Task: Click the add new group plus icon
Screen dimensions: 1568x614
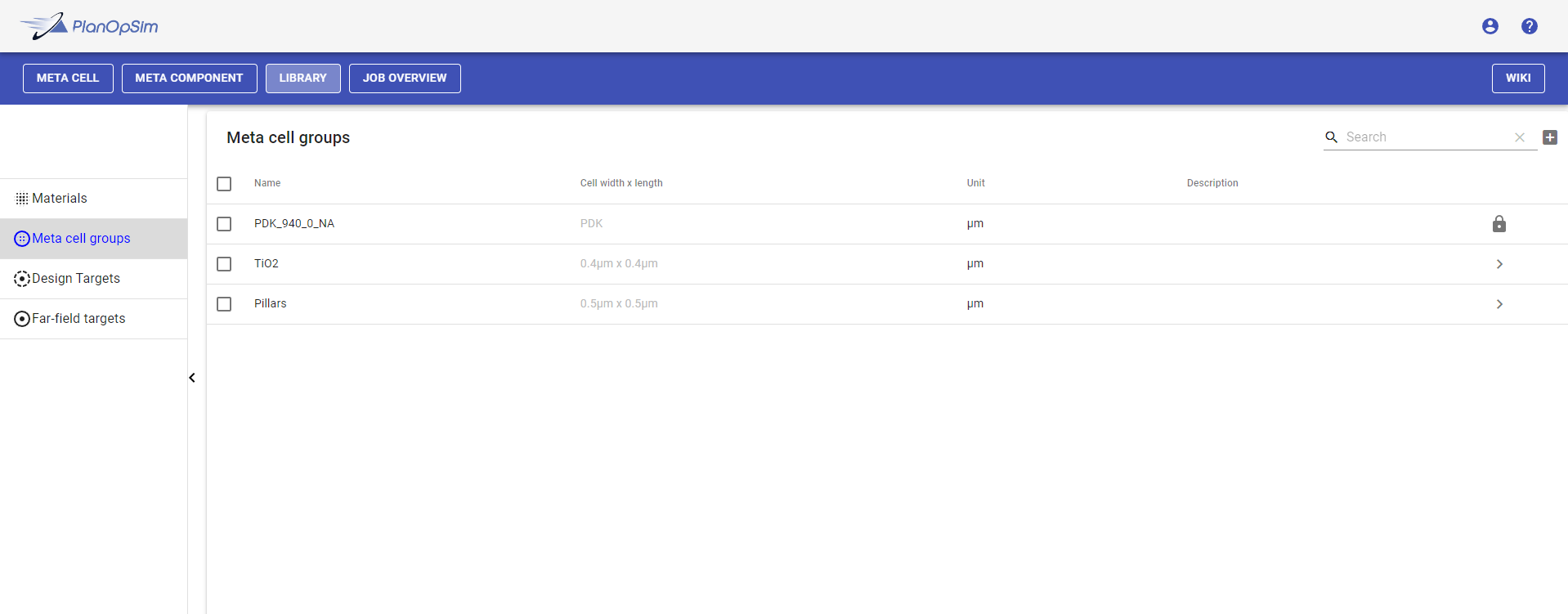Action: click(1549, 137)
